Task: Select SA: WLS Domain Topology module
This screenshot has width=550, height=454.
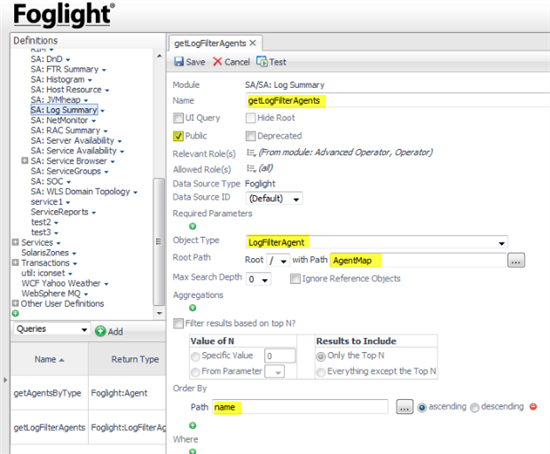Action: coord(80,191)
